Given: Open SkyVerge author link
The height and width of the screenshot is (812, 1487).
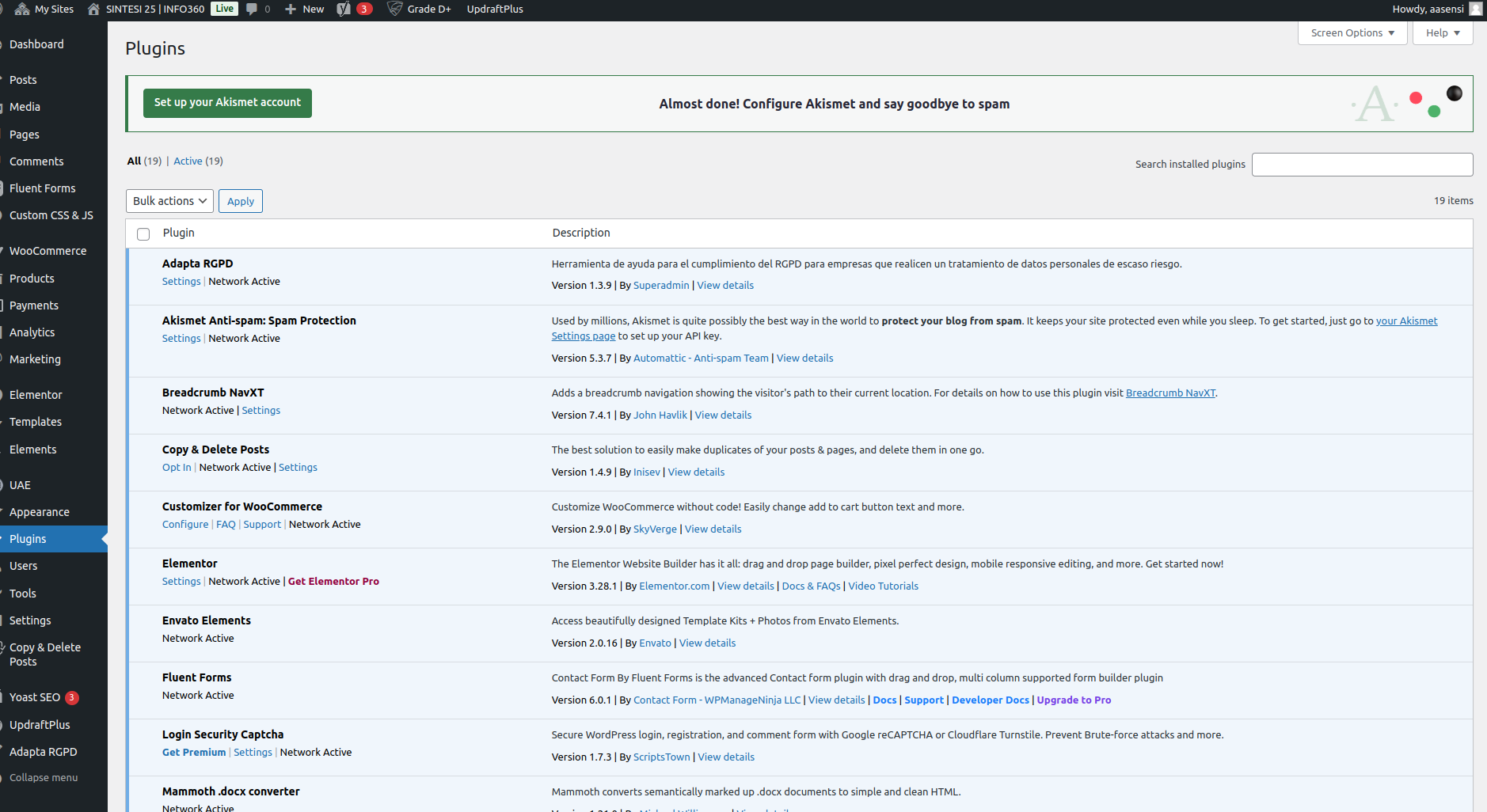Looking at the screenshot, I should (655, 529).
